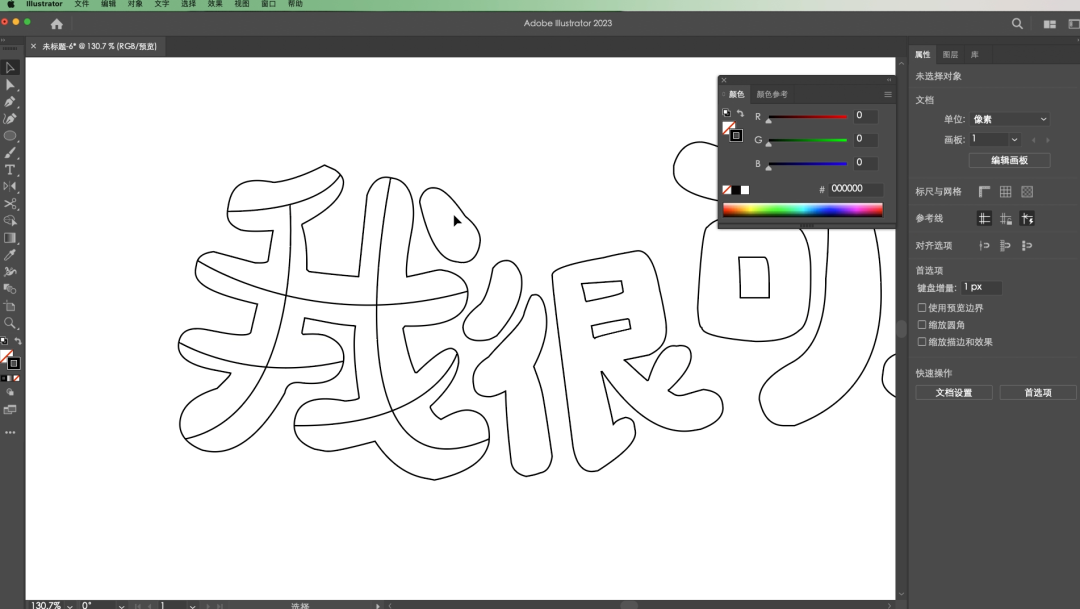Click the show rulers icon
Screen dimensions: 1080x609
(x=984, y=192)
